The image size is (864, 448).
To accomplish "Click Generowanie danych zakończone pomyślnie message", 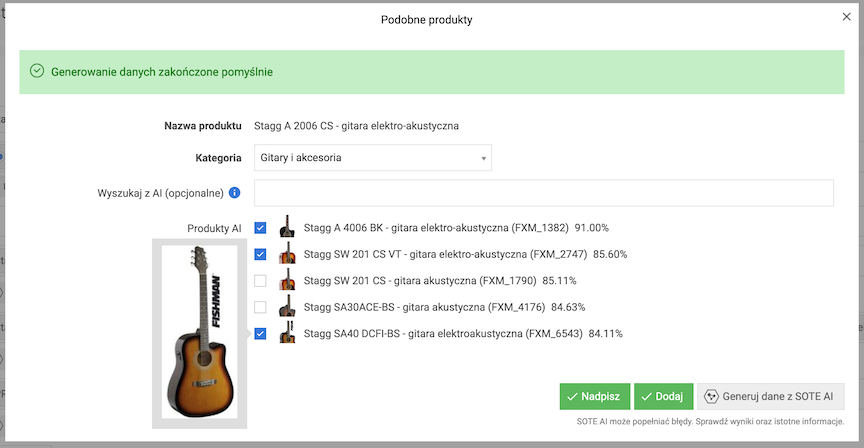I will 162,72.
